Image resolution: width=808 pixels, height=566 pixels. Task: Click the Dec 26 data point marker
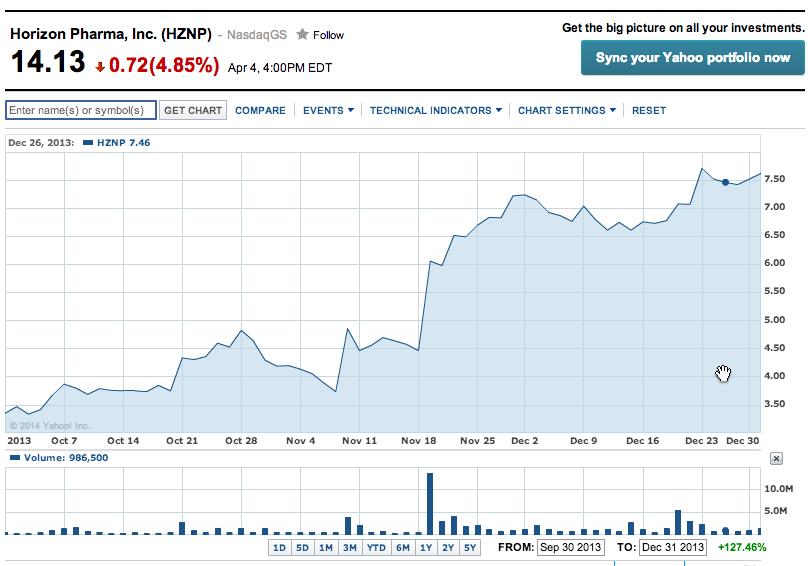(x=726, y=182)
